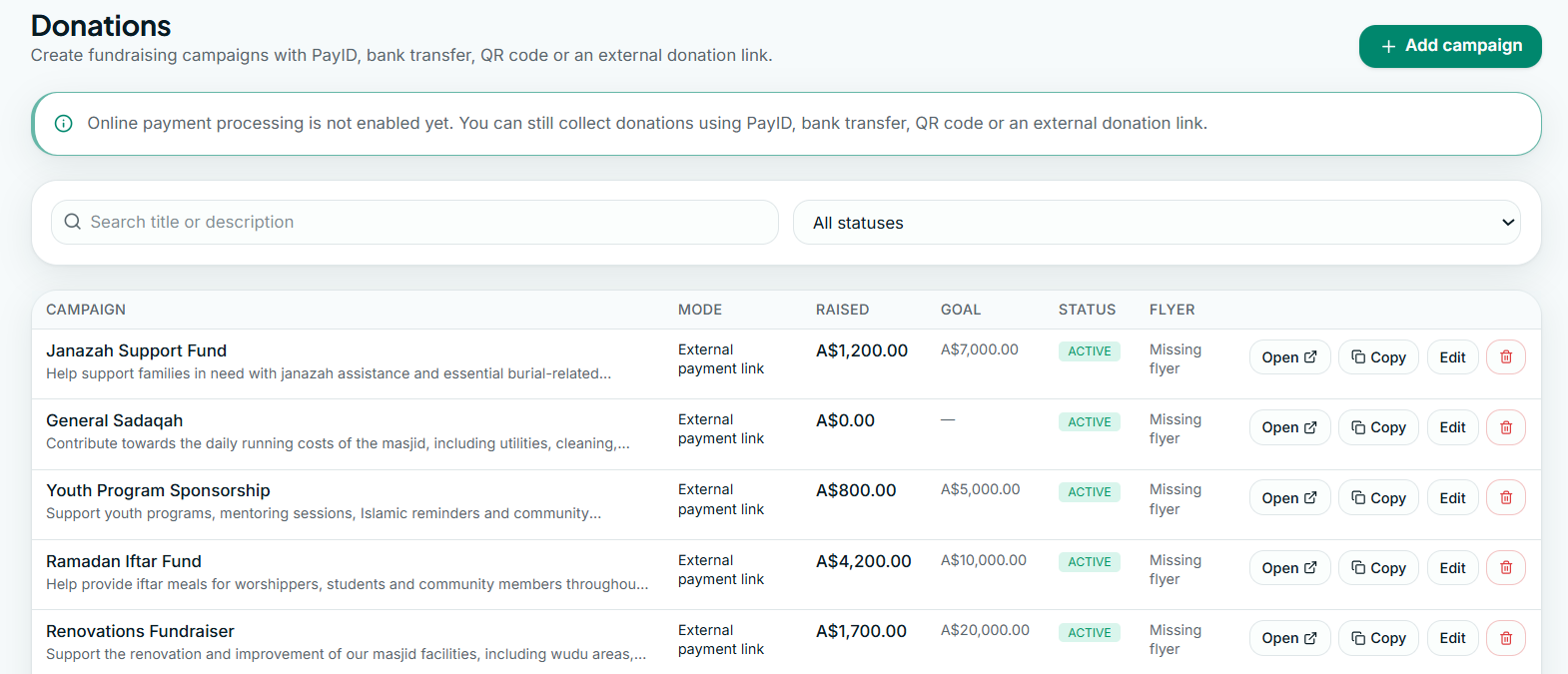Click the Janazah Support Fund title
The image size is (1568, 674).
[136, 350]
